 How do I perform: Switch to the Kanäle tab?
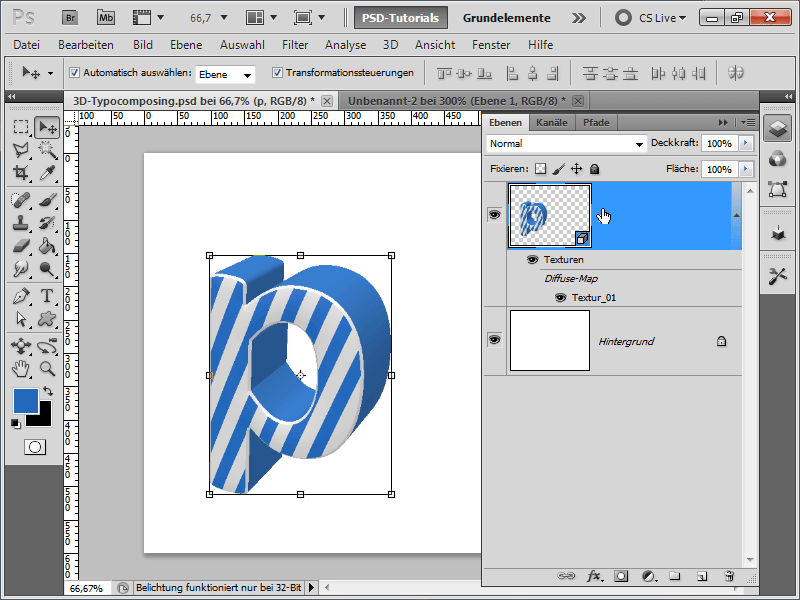point(552,122)
